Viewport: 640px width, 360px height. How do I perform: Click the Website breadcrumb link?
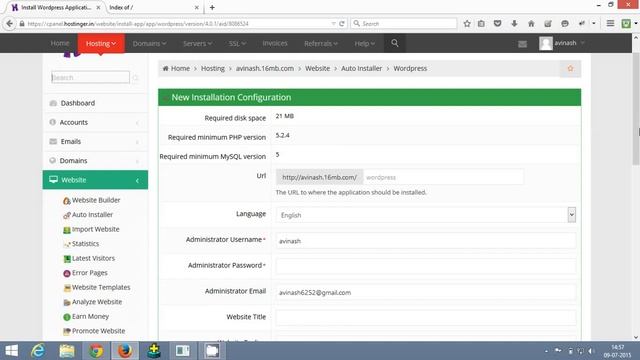[x=317, y=69]
